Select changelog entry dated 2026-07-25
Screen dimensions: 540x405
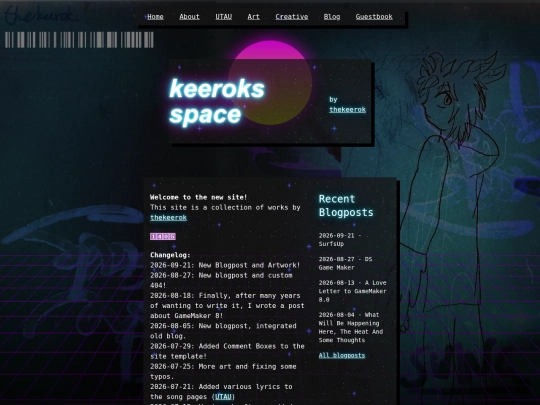tap(223, 371)
